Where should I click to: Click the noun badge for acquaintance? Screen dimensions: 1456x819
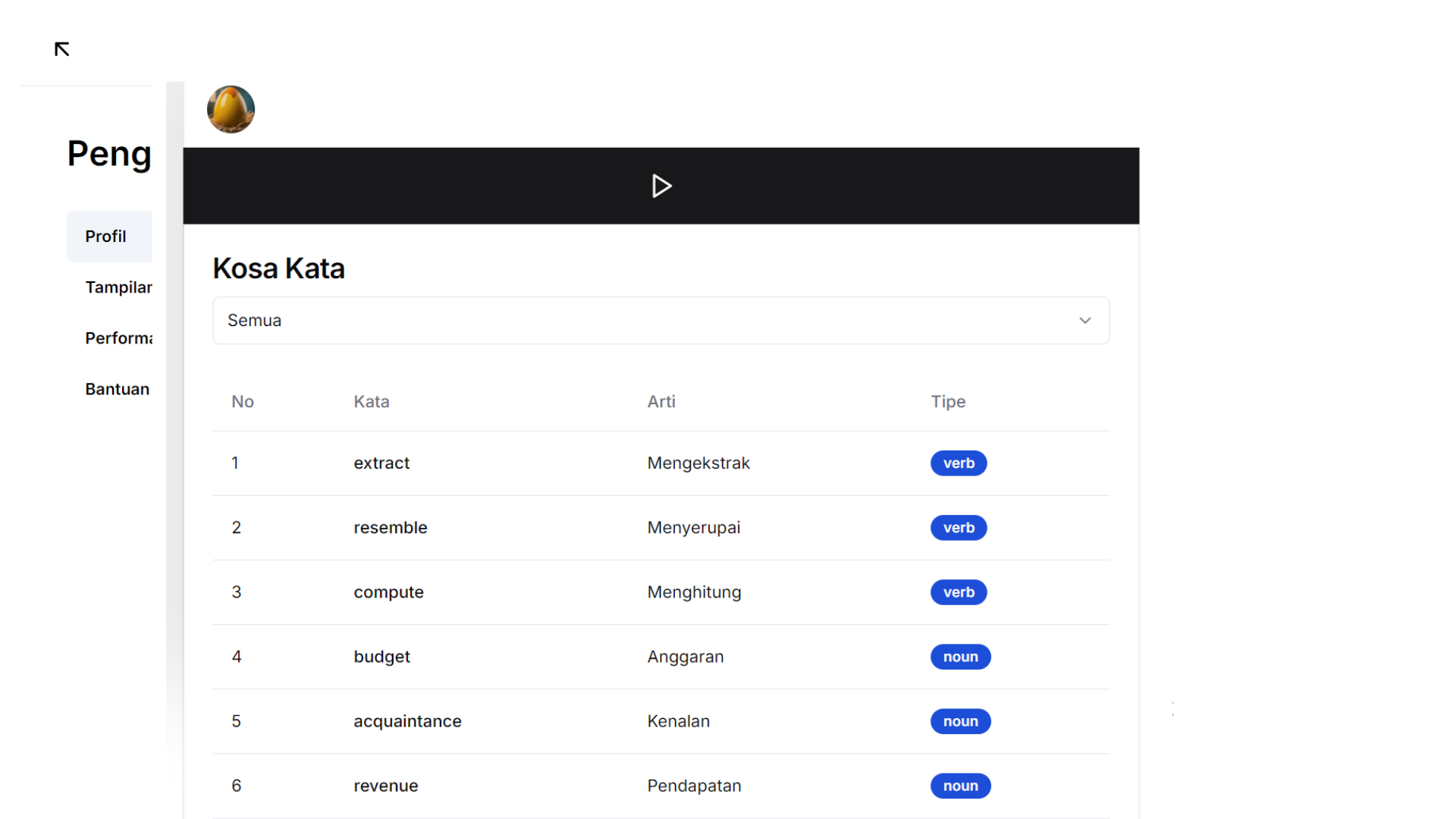[960, 721]
